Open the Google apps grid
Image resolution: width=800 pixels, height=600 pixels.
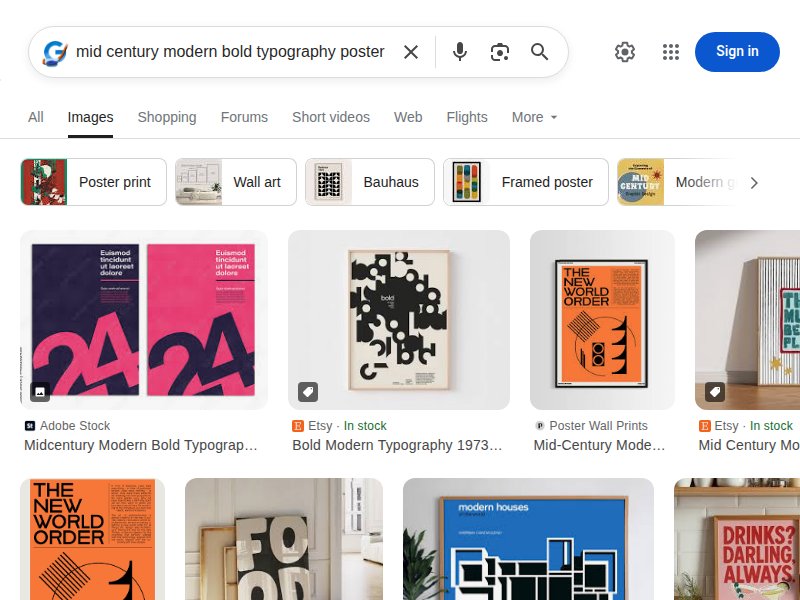click(671, 52)
